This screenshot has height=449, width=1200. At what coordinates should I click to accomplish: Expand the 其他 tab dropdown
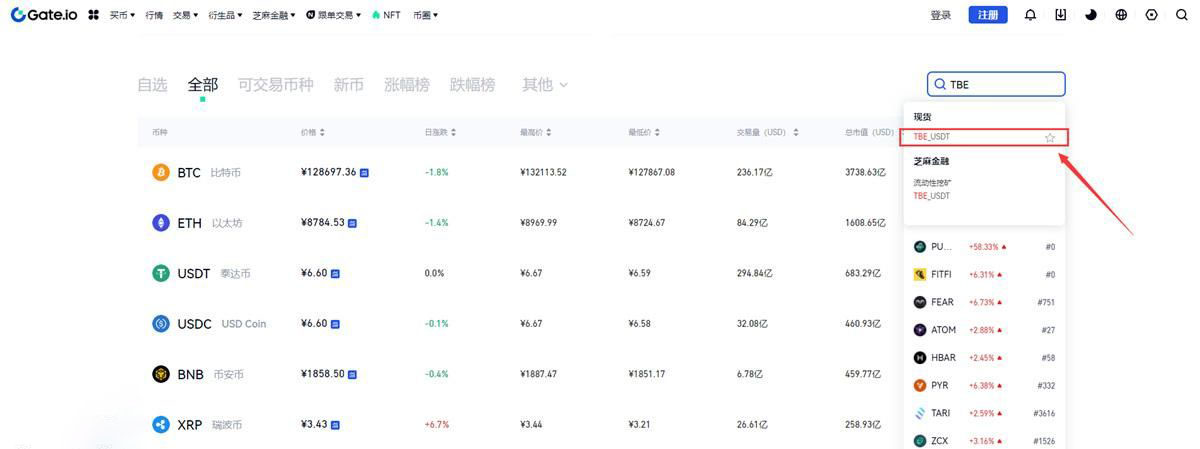click(x=545, y=85)
